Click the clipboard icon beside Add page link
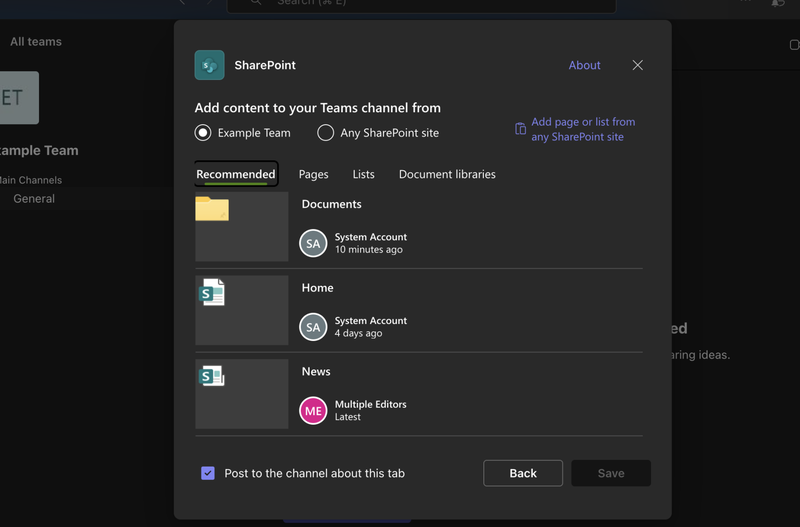The image size is (800, 527). pyautogui.click(x=520, y=129)
